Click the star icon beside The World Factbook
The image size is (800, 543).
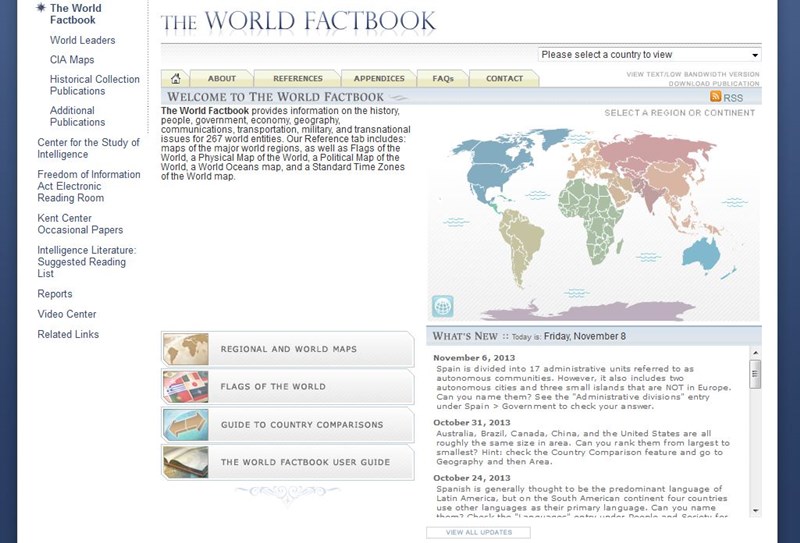(x=41, y=7)
